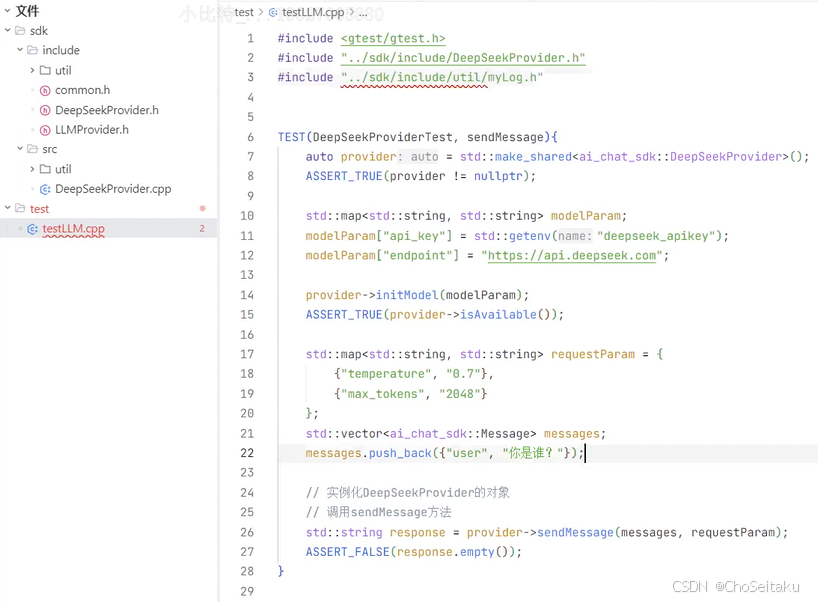Click the myLog.h include path with error underline

pos(442,77)
